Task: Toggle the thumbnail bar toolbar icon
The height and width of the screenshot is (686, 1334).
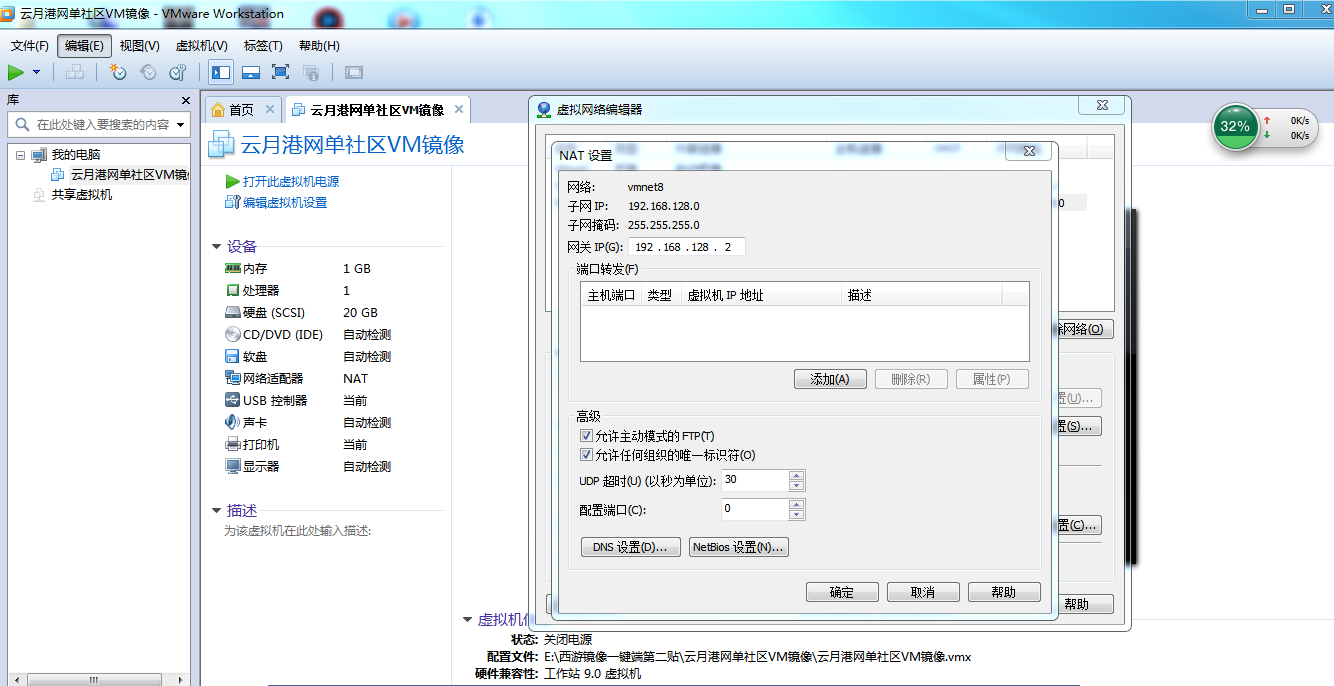Action: 251,72
